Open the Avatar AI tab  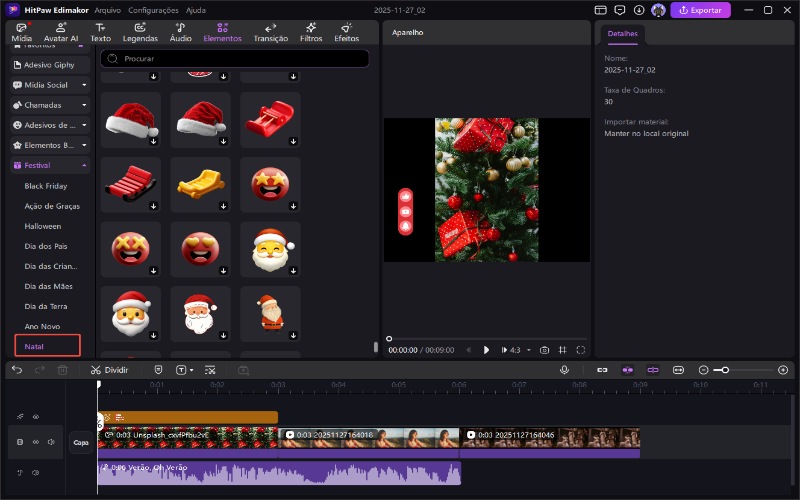(x=61, y=32)
